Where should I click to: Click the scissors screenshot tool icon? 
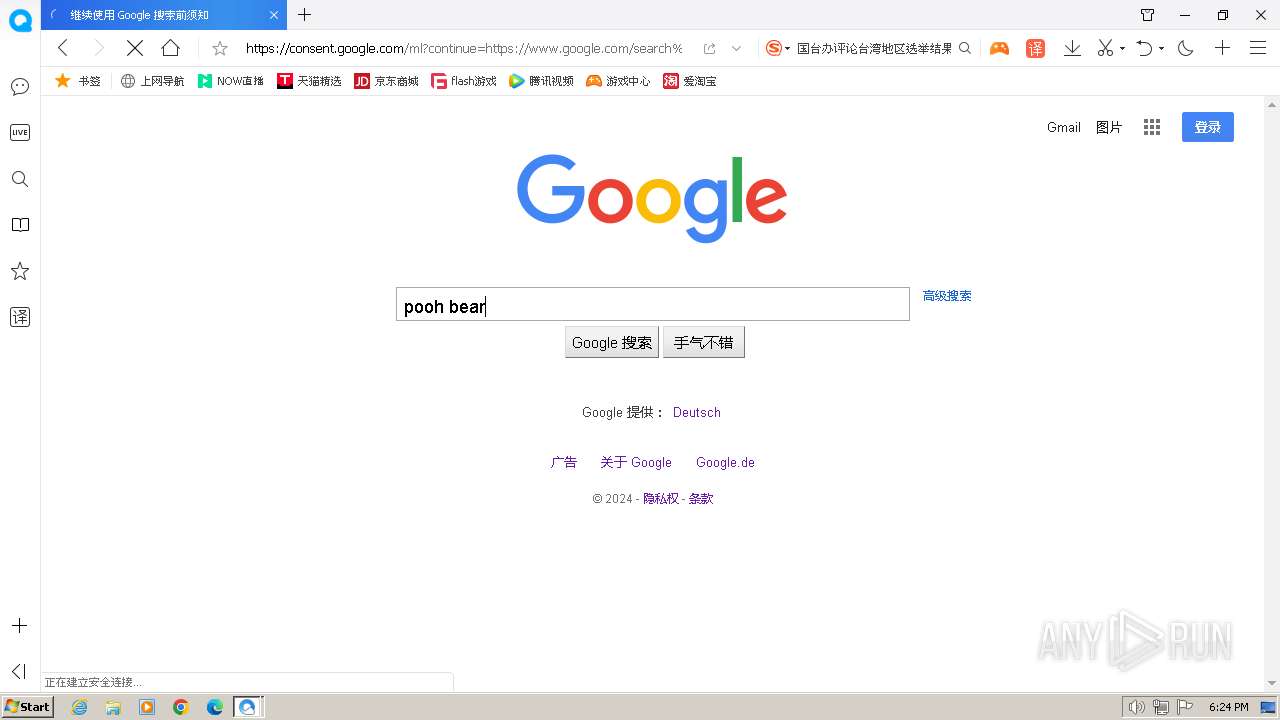1105,48
